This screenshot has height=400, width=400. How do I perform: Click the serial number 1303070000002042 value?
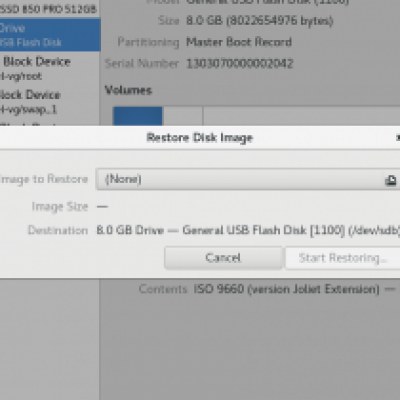tap(240, 64)
